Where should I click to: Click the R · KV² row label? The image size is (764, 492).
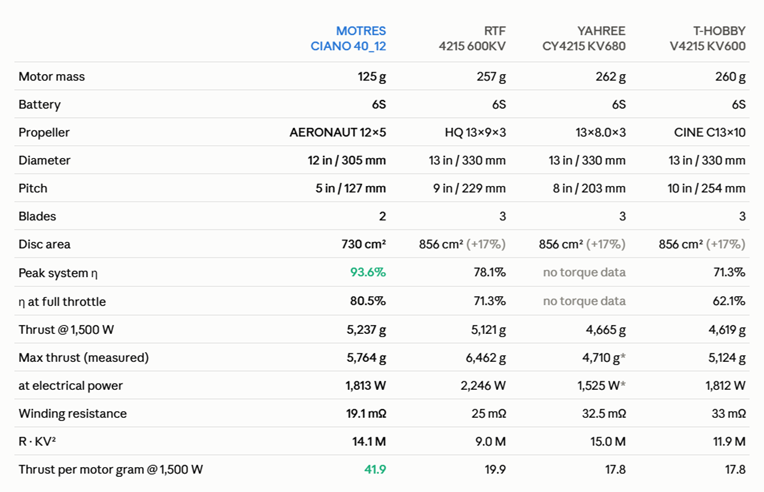pyautogui.click(x=37, y=441)
